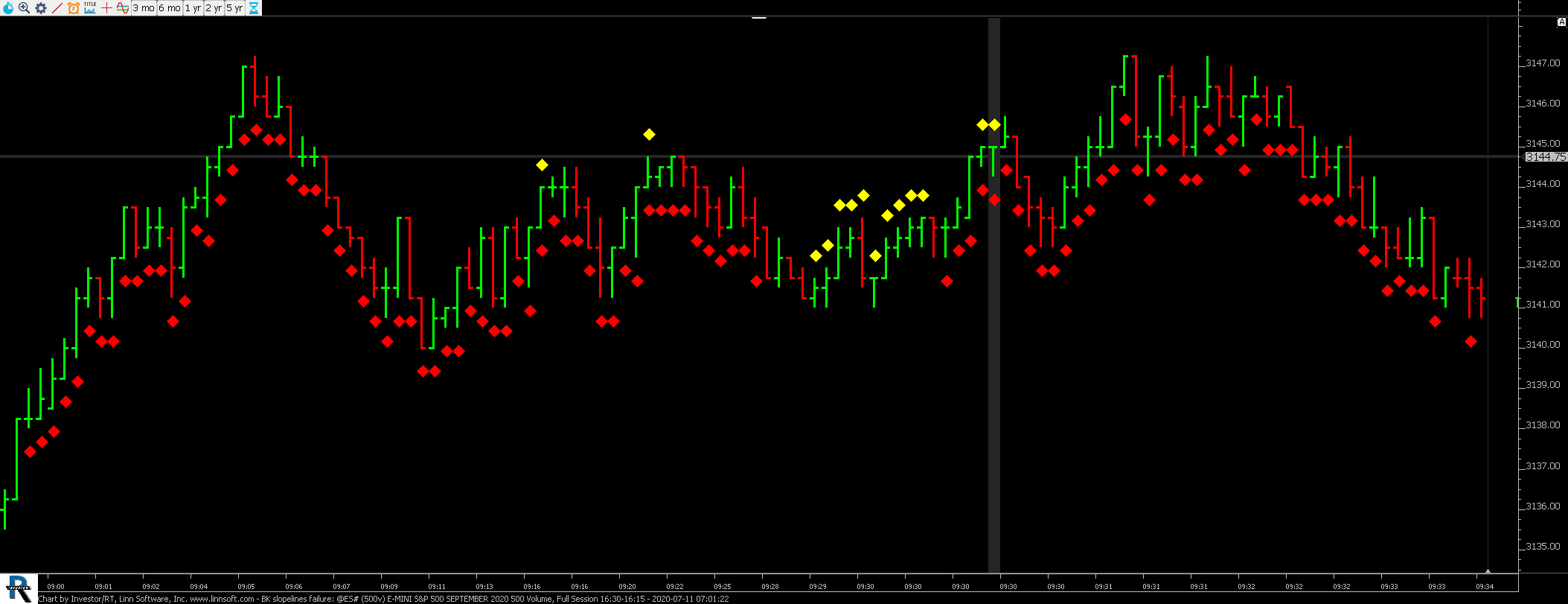
Task: Toggle the auto-scale A button
Action: 1562,22
